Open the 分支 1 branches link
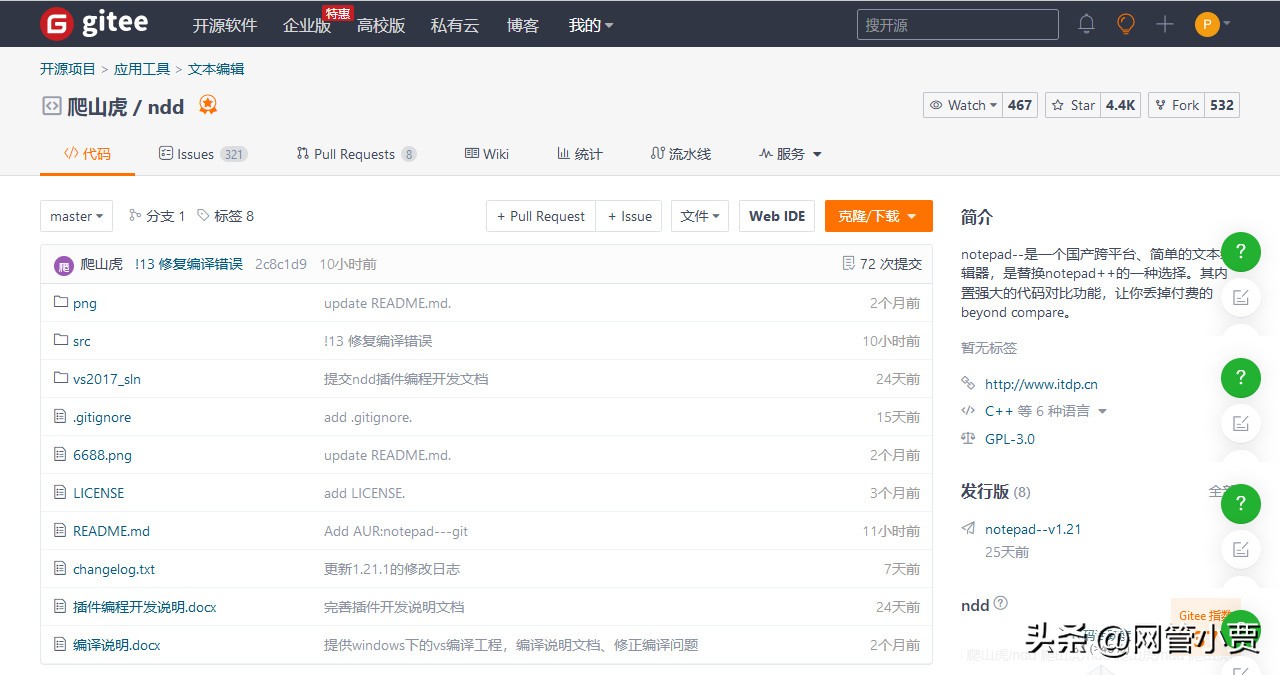Viewport: 1280px width, 675px height. [x=157, y=216]
